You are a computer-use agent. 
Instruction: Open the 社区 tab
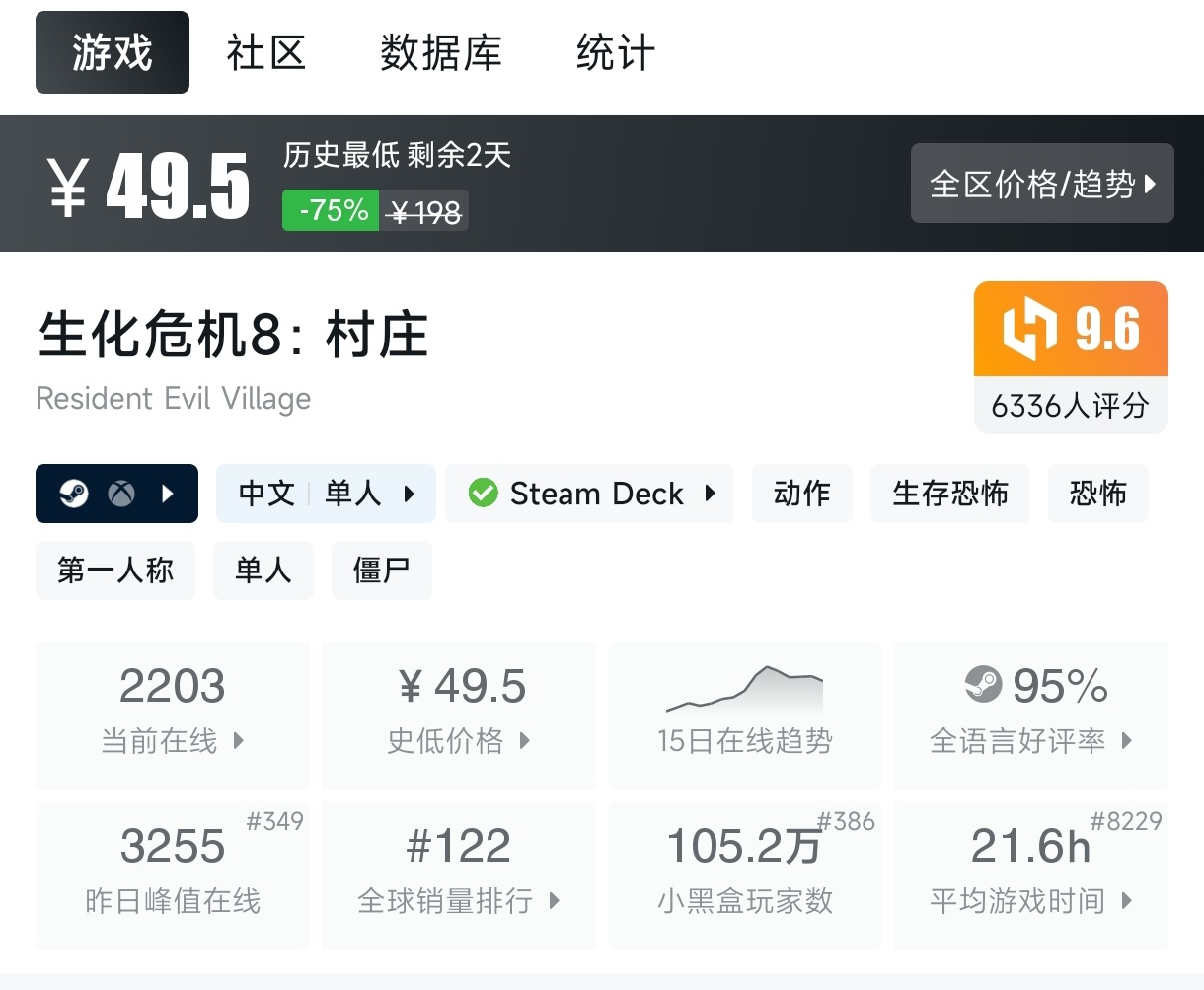point(266,52)
